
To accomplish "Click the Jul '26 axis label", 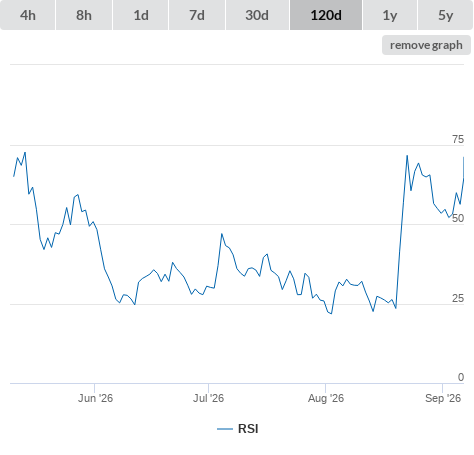I will (208, 398).
